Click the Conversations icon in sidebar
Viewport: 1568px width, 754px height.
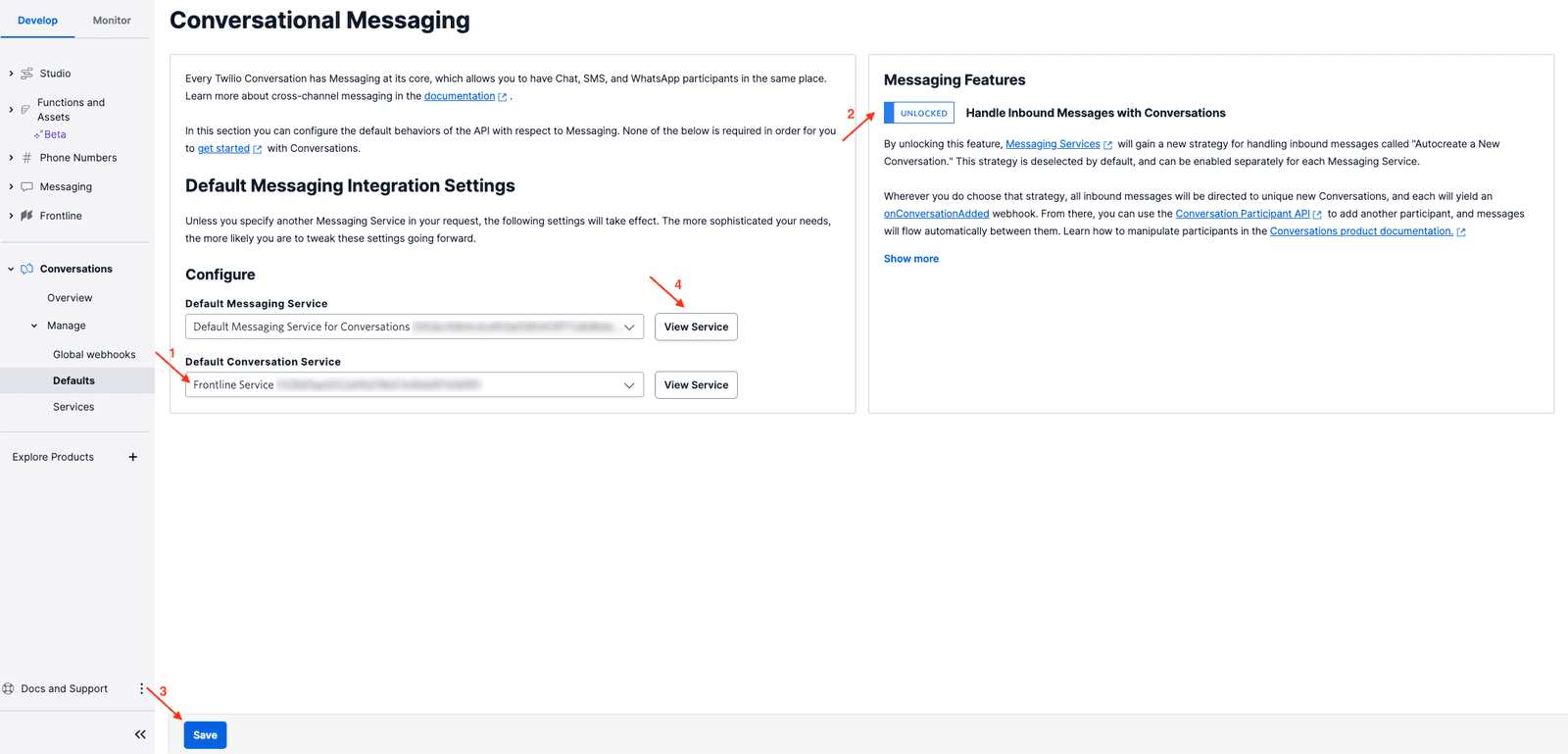[x=27, y=269]
